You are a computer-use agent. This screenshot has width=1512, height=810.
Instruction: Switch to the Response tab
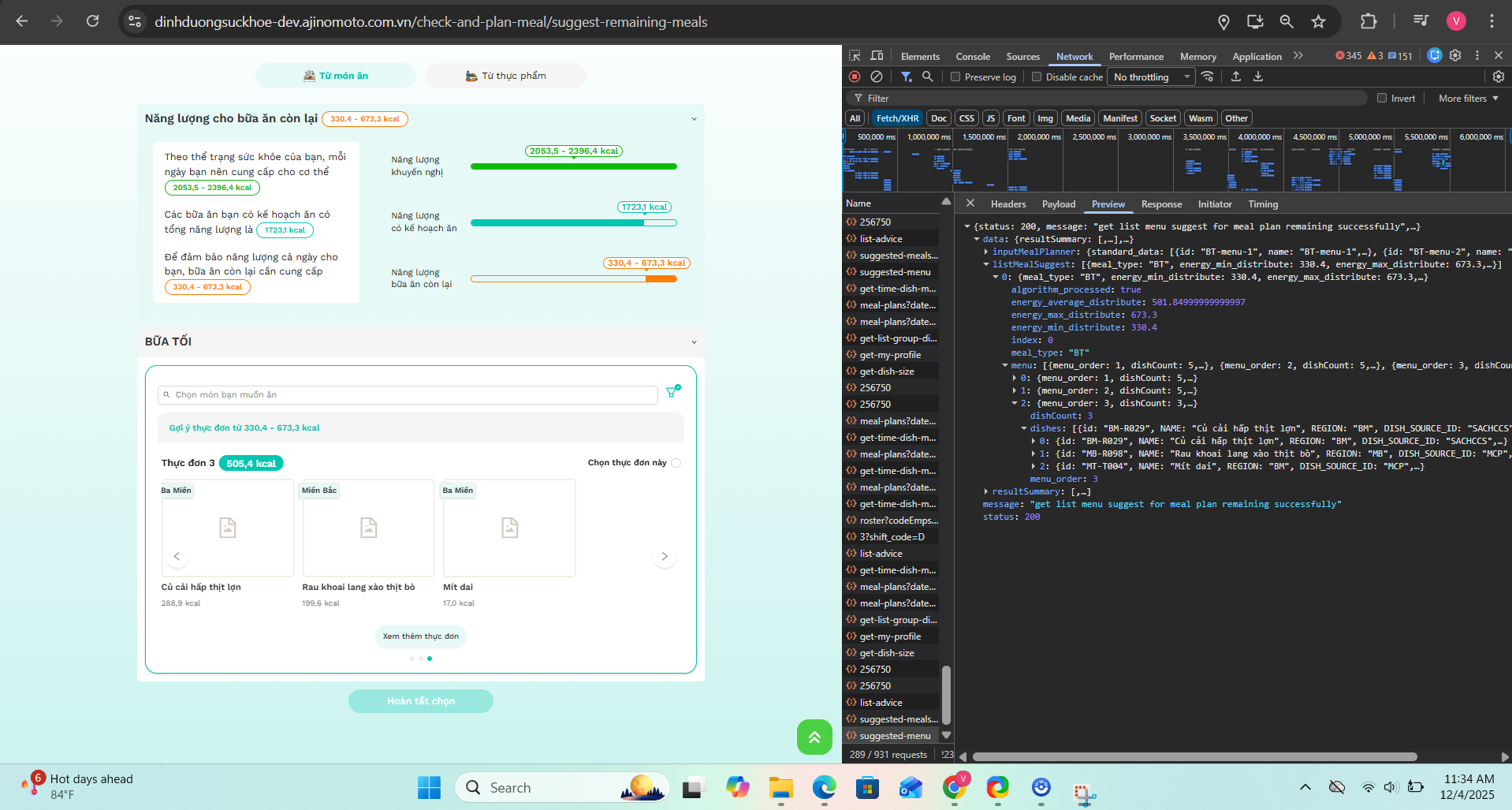1161,204
